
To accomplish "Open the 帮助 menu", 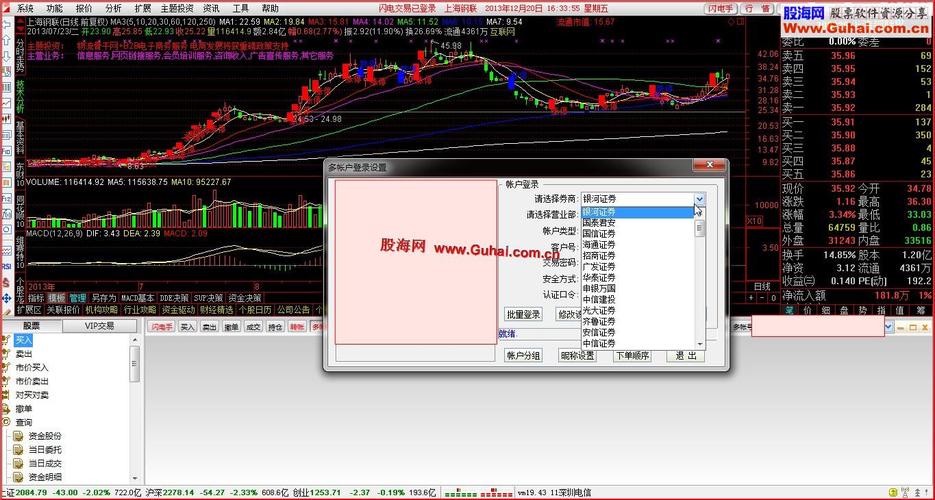I will pyautogui.click(x=270, y=8).
